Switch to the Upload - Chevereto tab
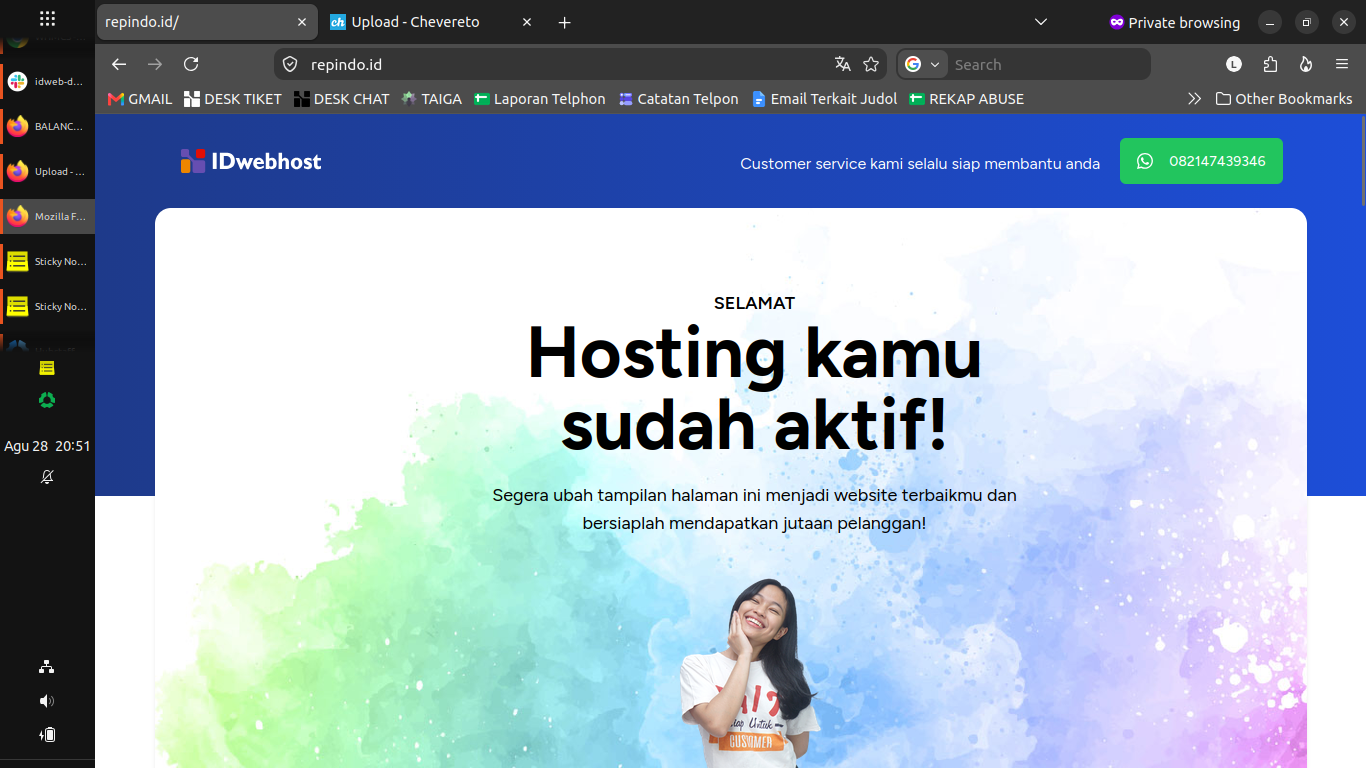Viewport: 1366px width, 768px height. tap(432, 22)
